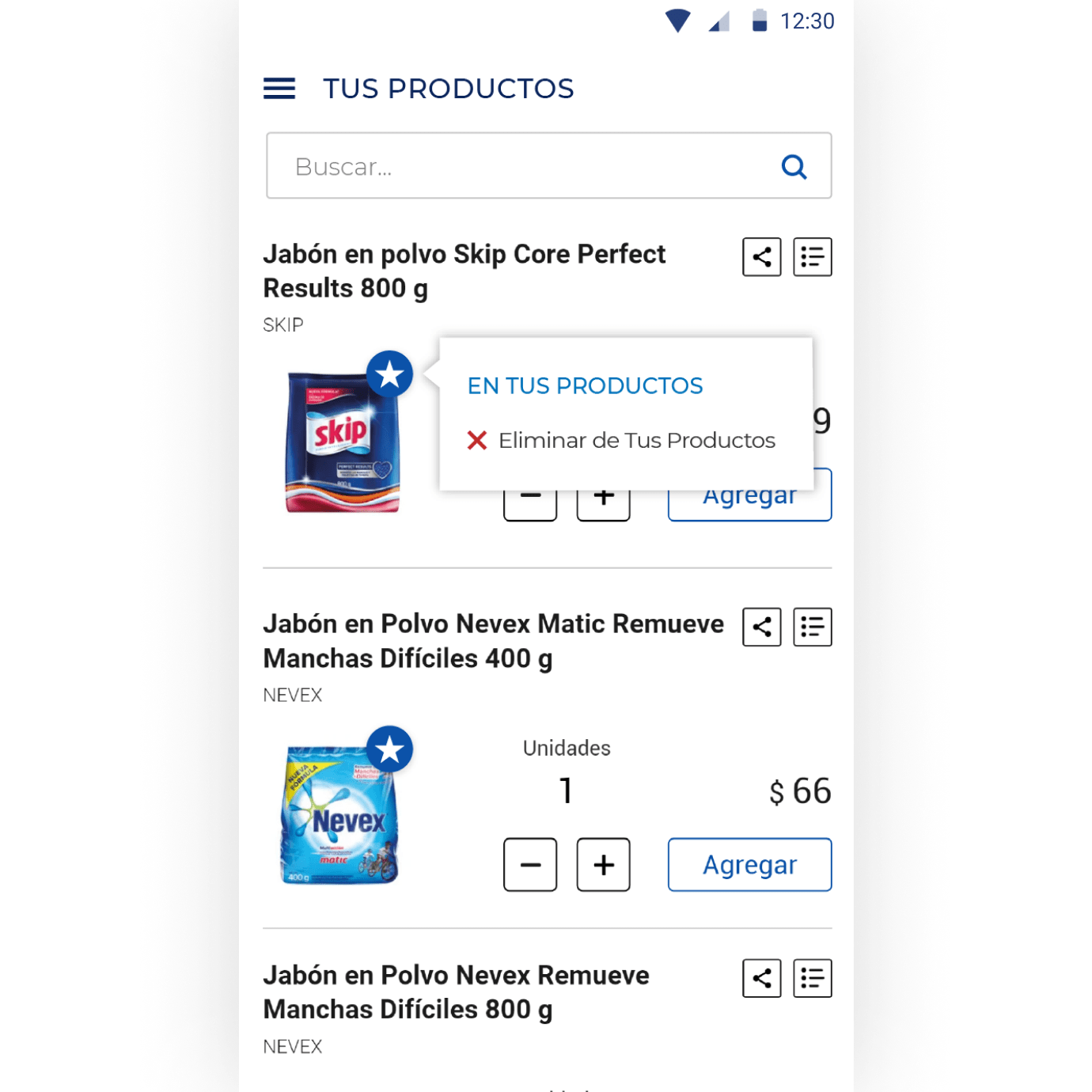Toggle favorite star on Skip product image
Image resolution: width=1092 pixels, height=1092 pixels.
[x=389, y=374]
